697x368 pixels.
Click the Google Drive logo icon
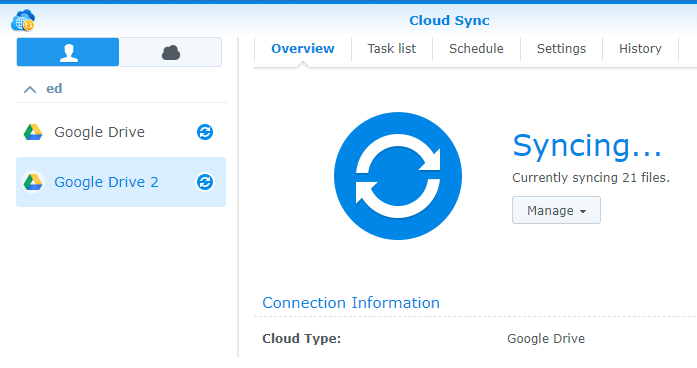point(33,132)
